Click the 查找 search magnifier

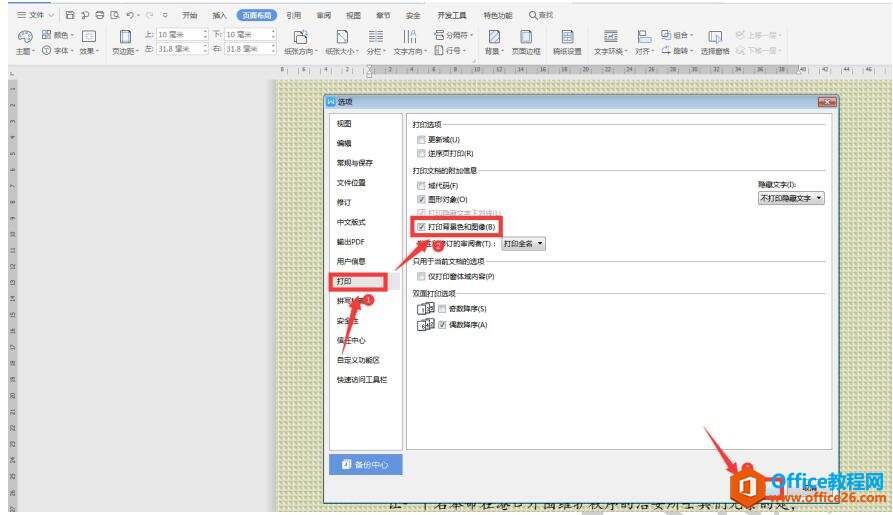pyautogui.click(x=533, y=15)
